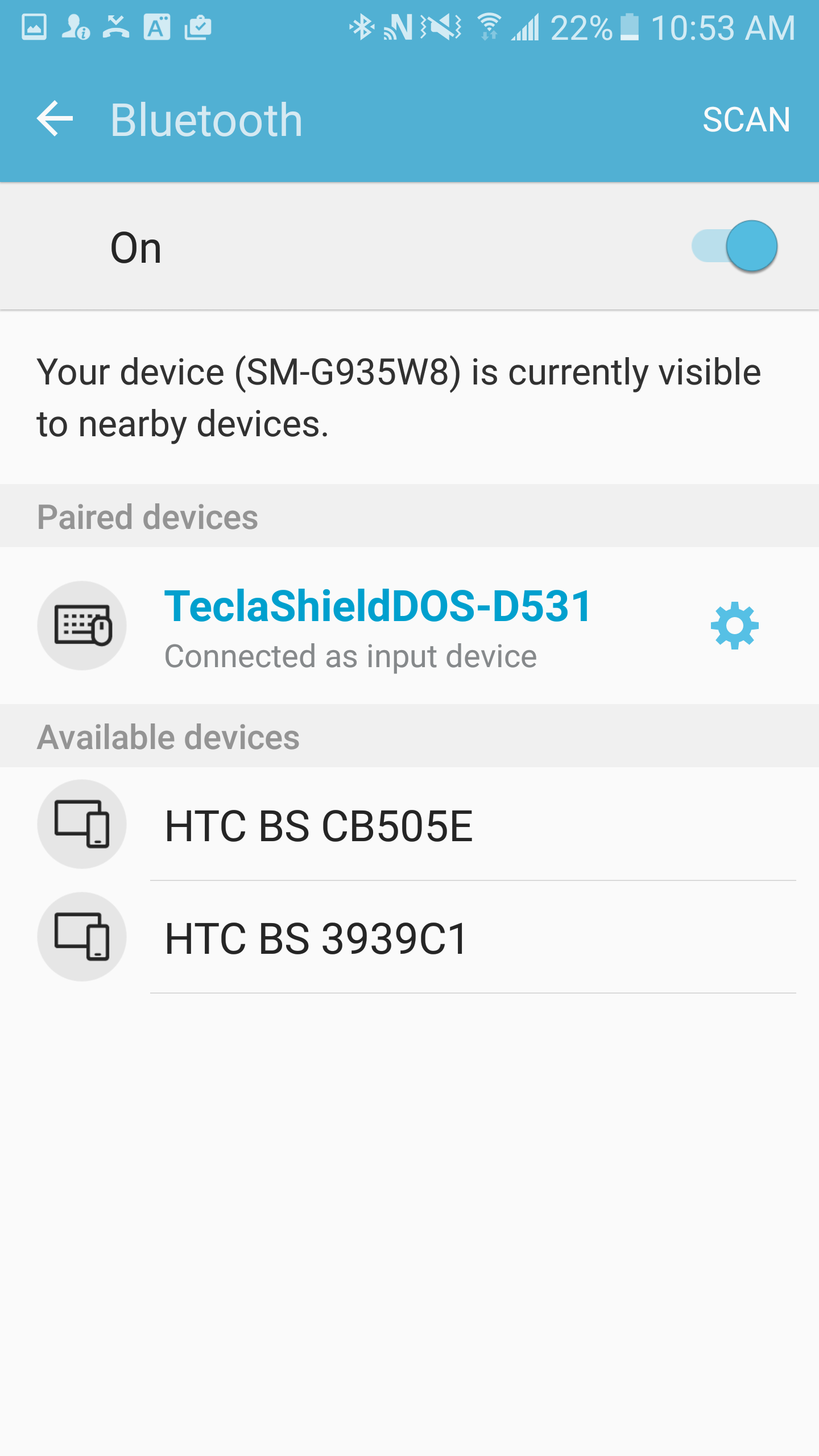819x1456 pixels.
Task: Tap the "On" label row
Action: tap(136, 248)
